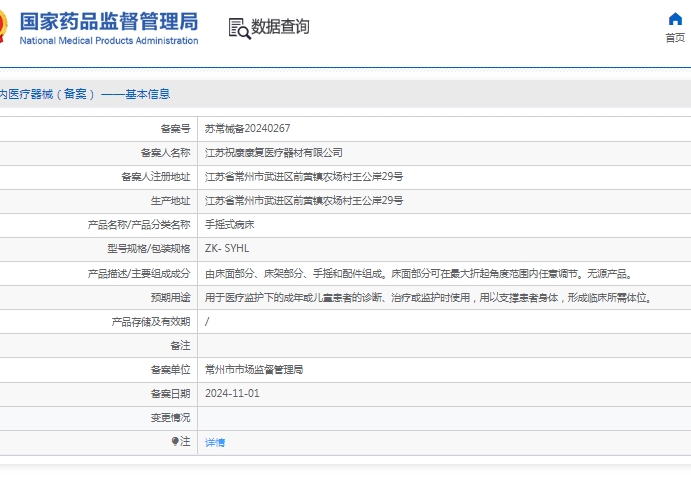Click the 变更情况 label

(x=171, y=418)
